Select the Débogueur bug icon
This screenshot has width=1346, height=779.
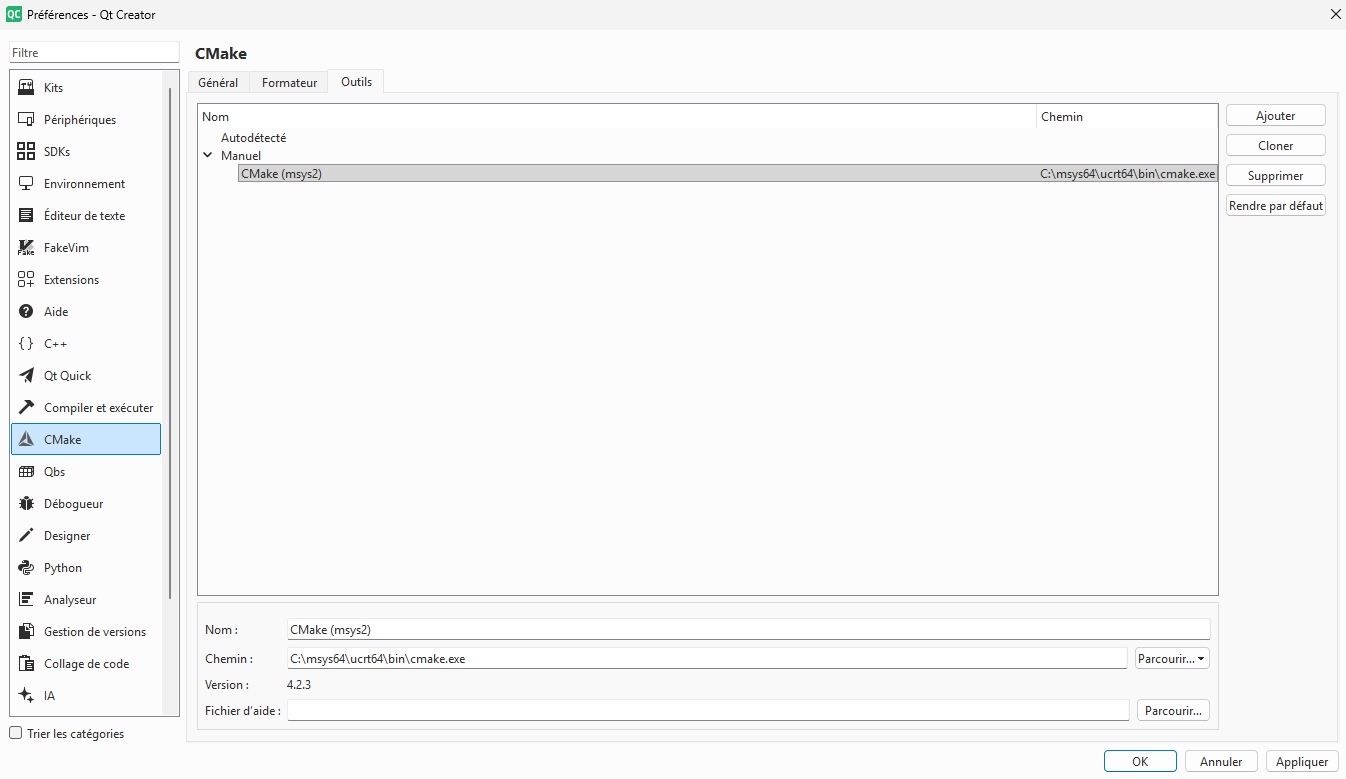[x=27, y=504]
